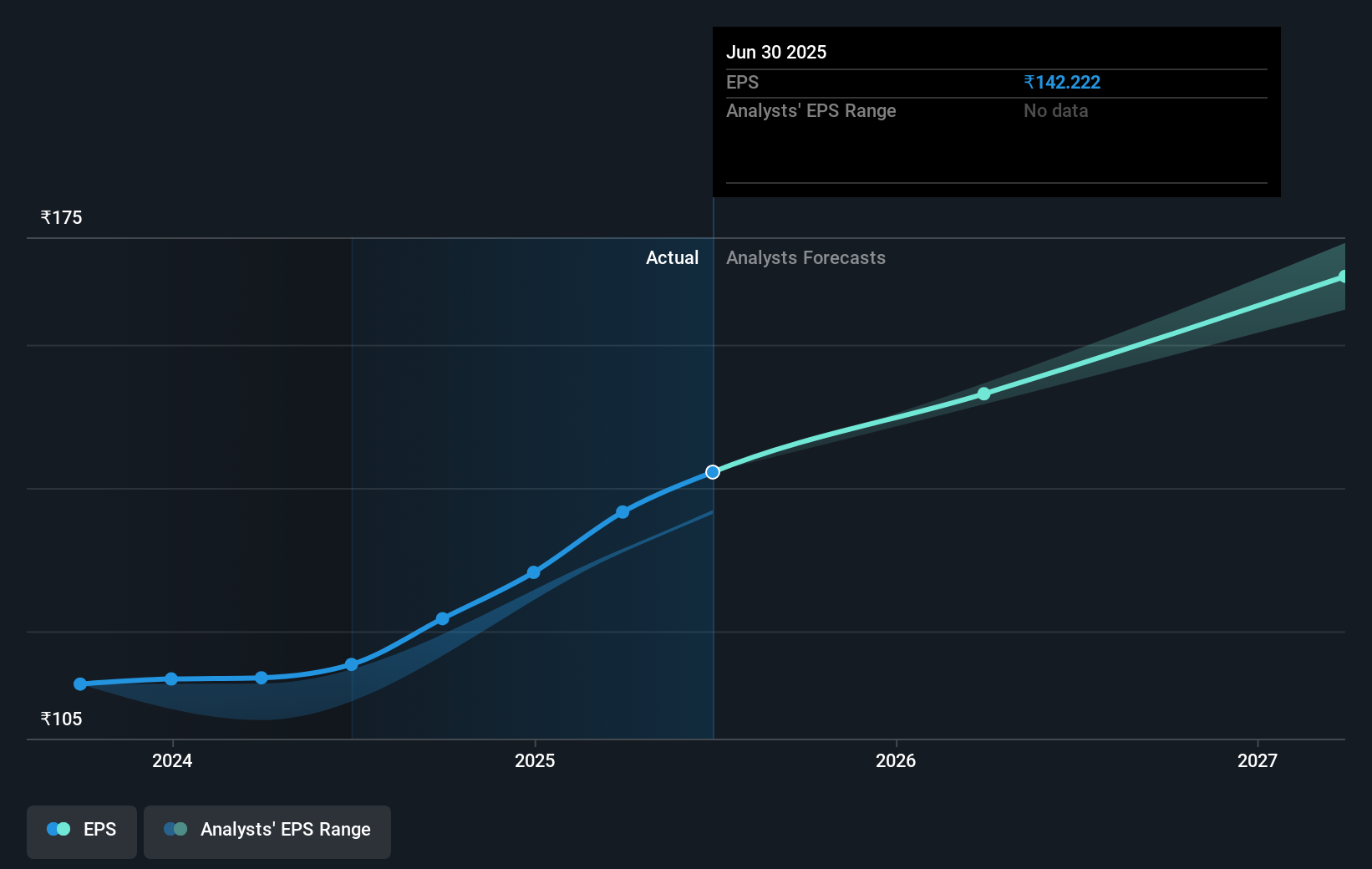Image resolution: width=1372 pixels, height=869 pixels.
Task: Select the early 2026 forecast data point
Action: coord(983,394)
